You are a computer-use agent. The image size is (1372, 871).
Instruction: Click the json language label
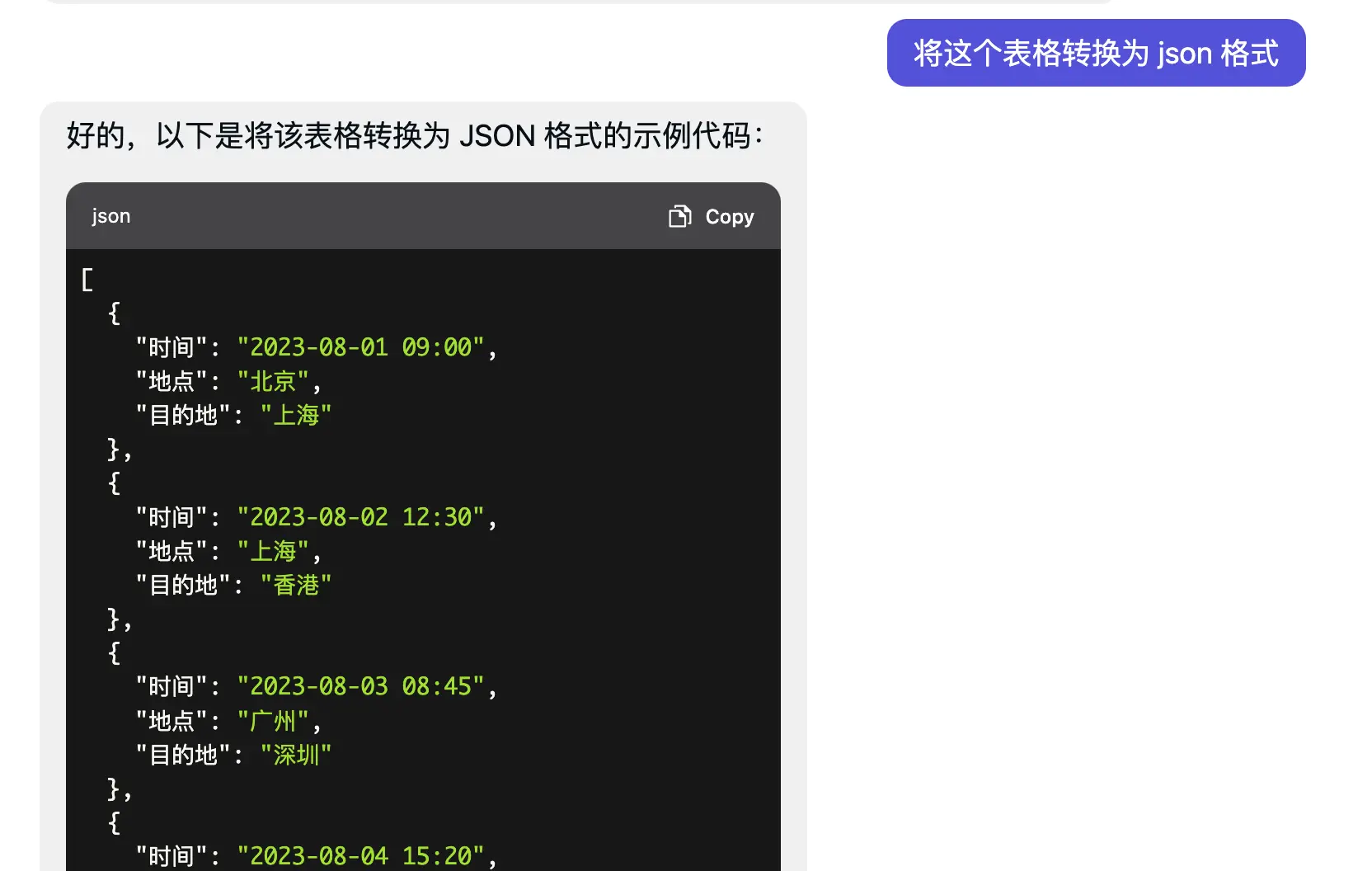[x=111, y=216]
